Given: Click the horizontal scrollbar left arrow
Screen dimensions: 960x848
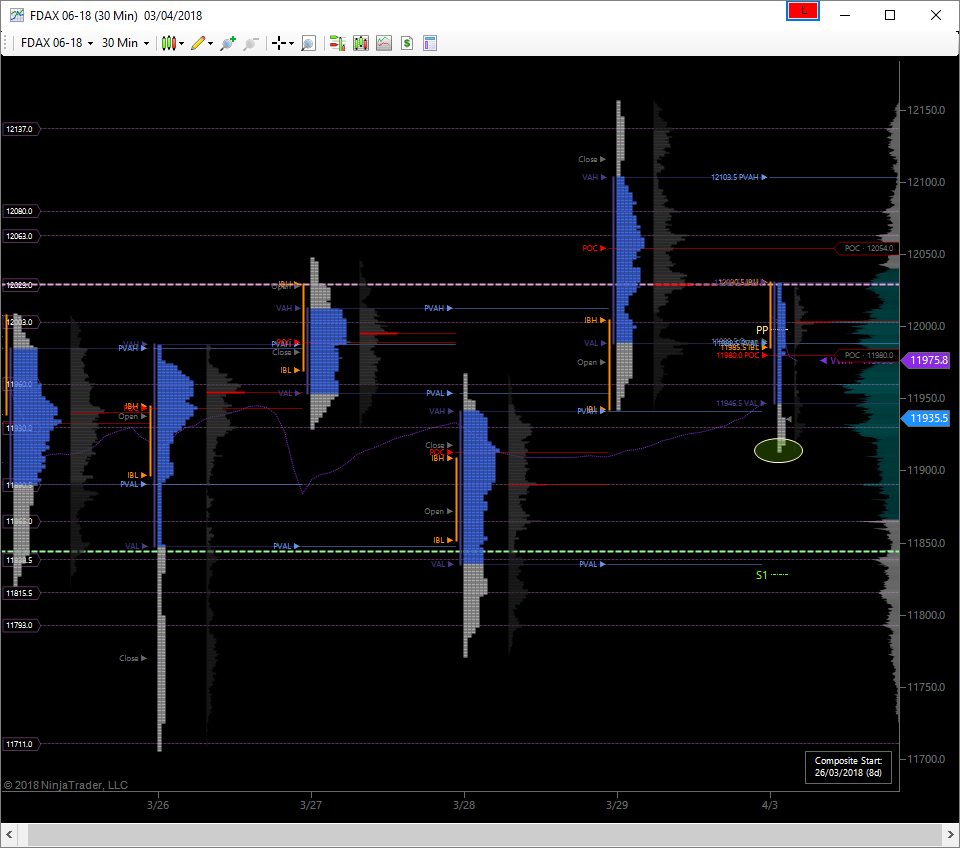Looking at the screenshot, I should pyautogui.click(x=9, y=835).
